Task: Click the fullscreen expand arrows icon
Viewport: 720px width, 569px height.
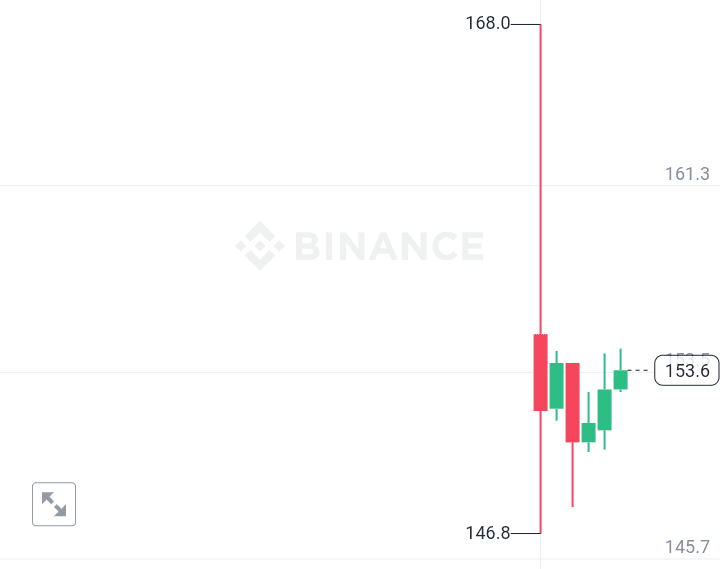Action: click(x=54, y=504)
